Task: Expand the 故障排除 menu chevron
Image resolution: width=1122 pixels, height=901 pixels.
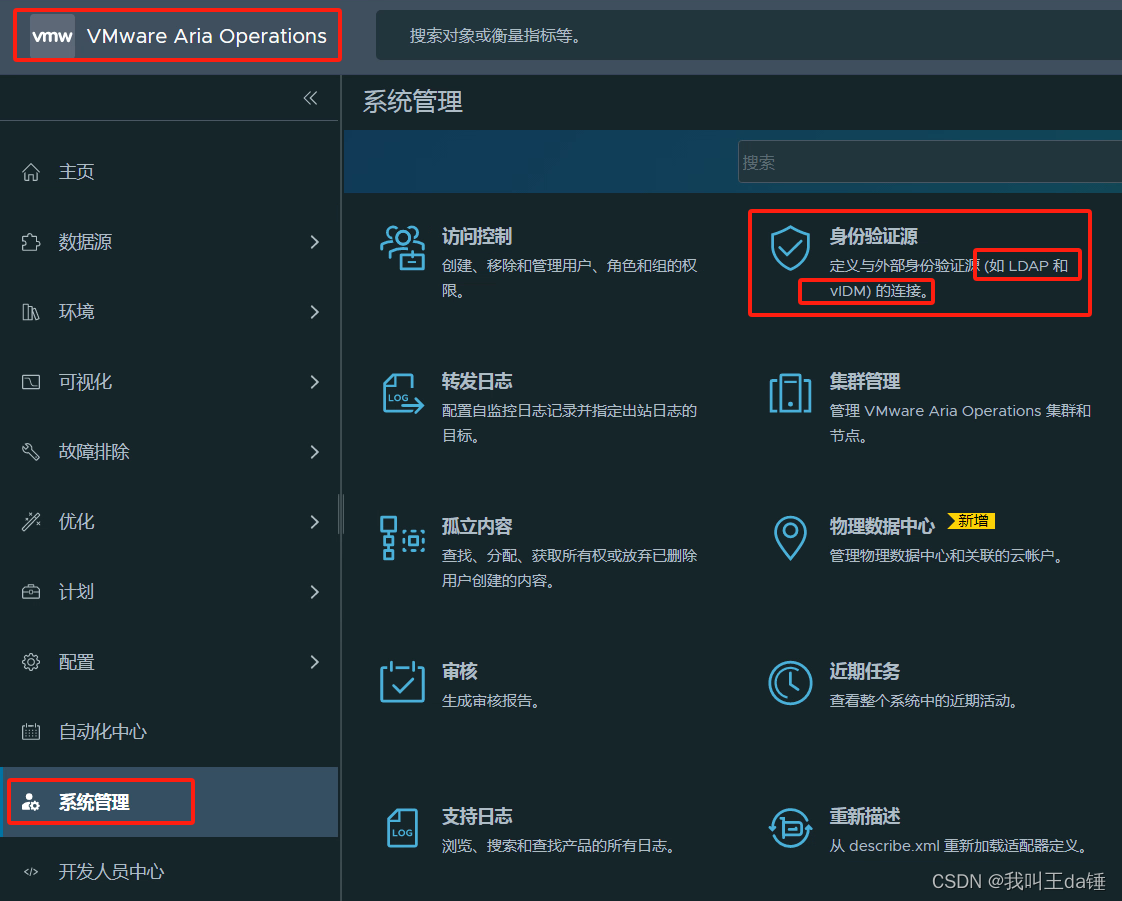Action: (315, 452)
